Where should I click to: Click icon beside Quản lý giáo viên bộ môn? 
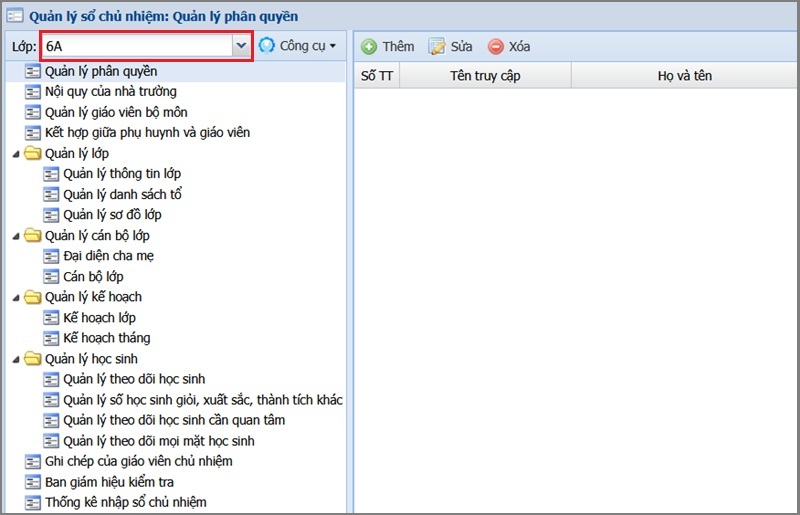point(32,112)
